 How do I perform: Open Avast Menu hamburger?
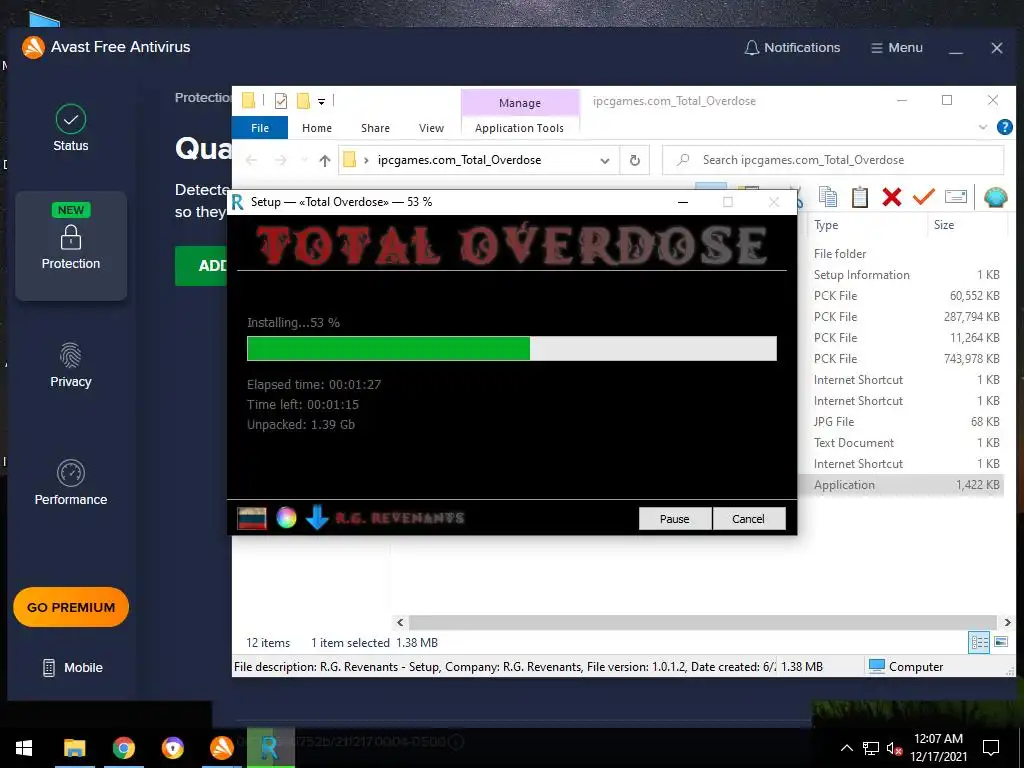(897, 48)
